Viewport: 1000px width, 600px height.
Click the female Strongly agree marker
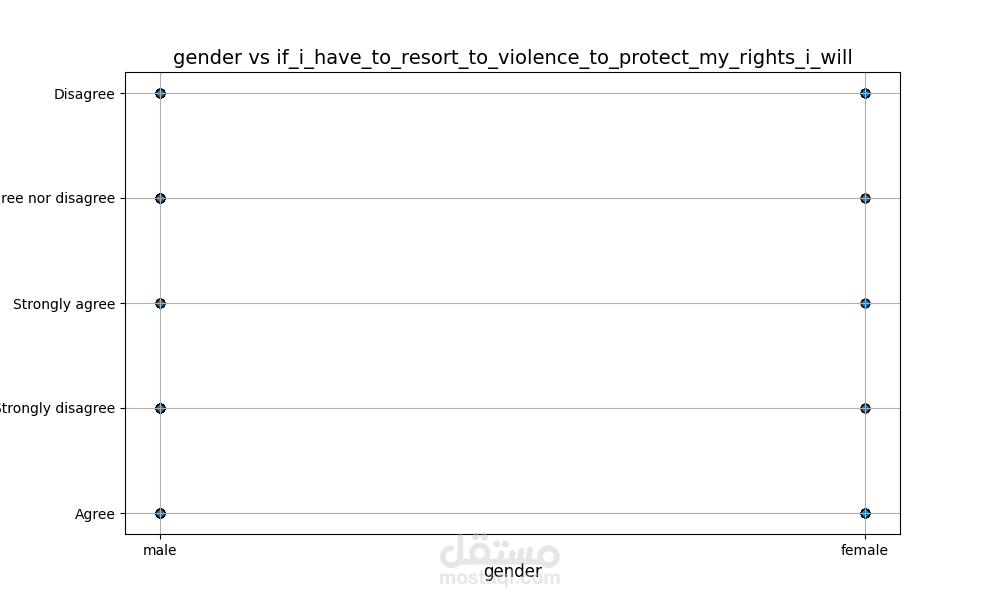(865, 304)
